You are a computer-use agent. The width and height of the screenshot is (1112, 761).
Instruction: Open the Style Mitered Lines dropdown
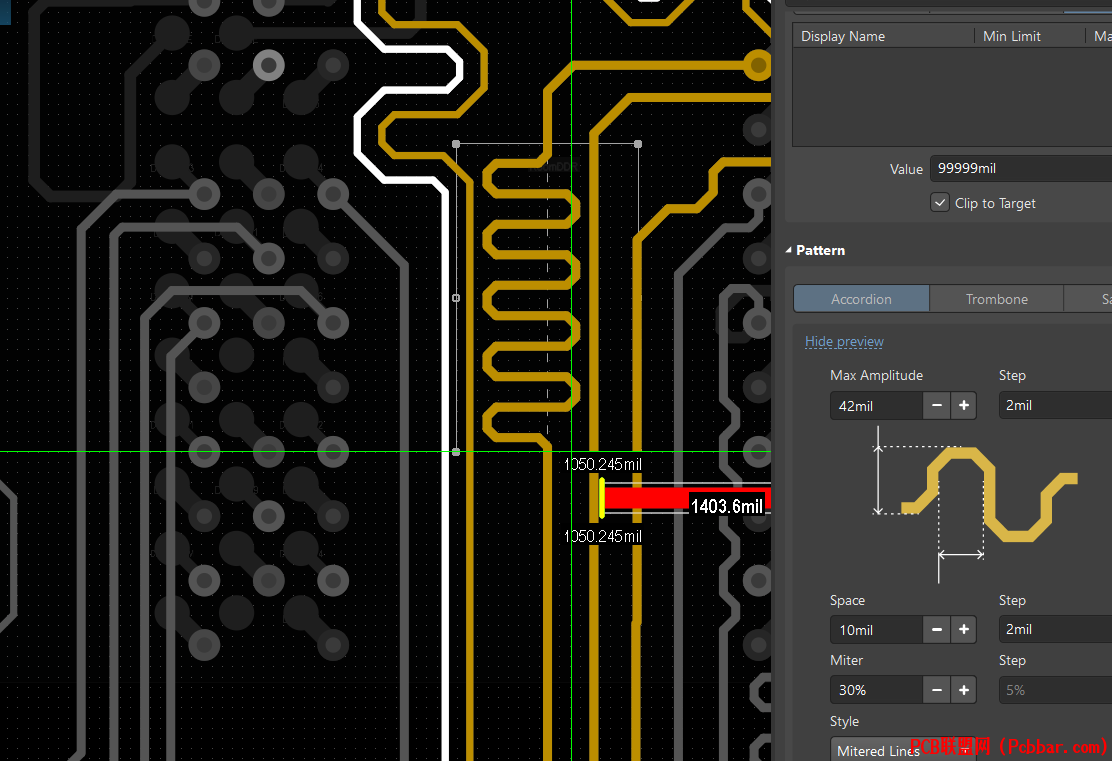(x=903, y=750)
